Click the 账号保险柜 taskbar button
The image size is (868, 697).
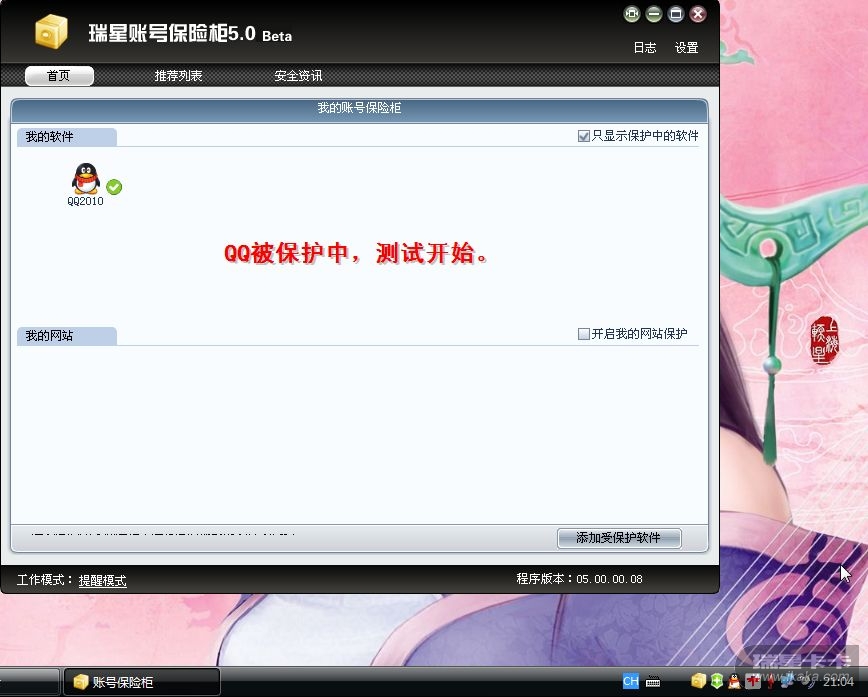pos(142,682)
